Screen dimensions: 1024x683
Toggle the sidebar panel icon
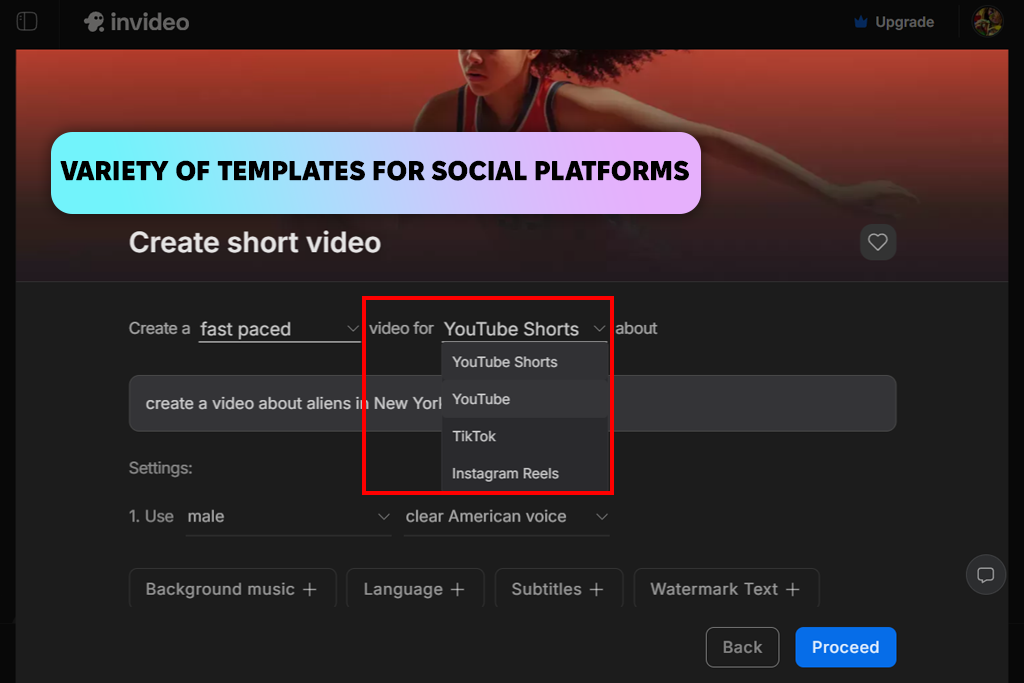point(27,22)
